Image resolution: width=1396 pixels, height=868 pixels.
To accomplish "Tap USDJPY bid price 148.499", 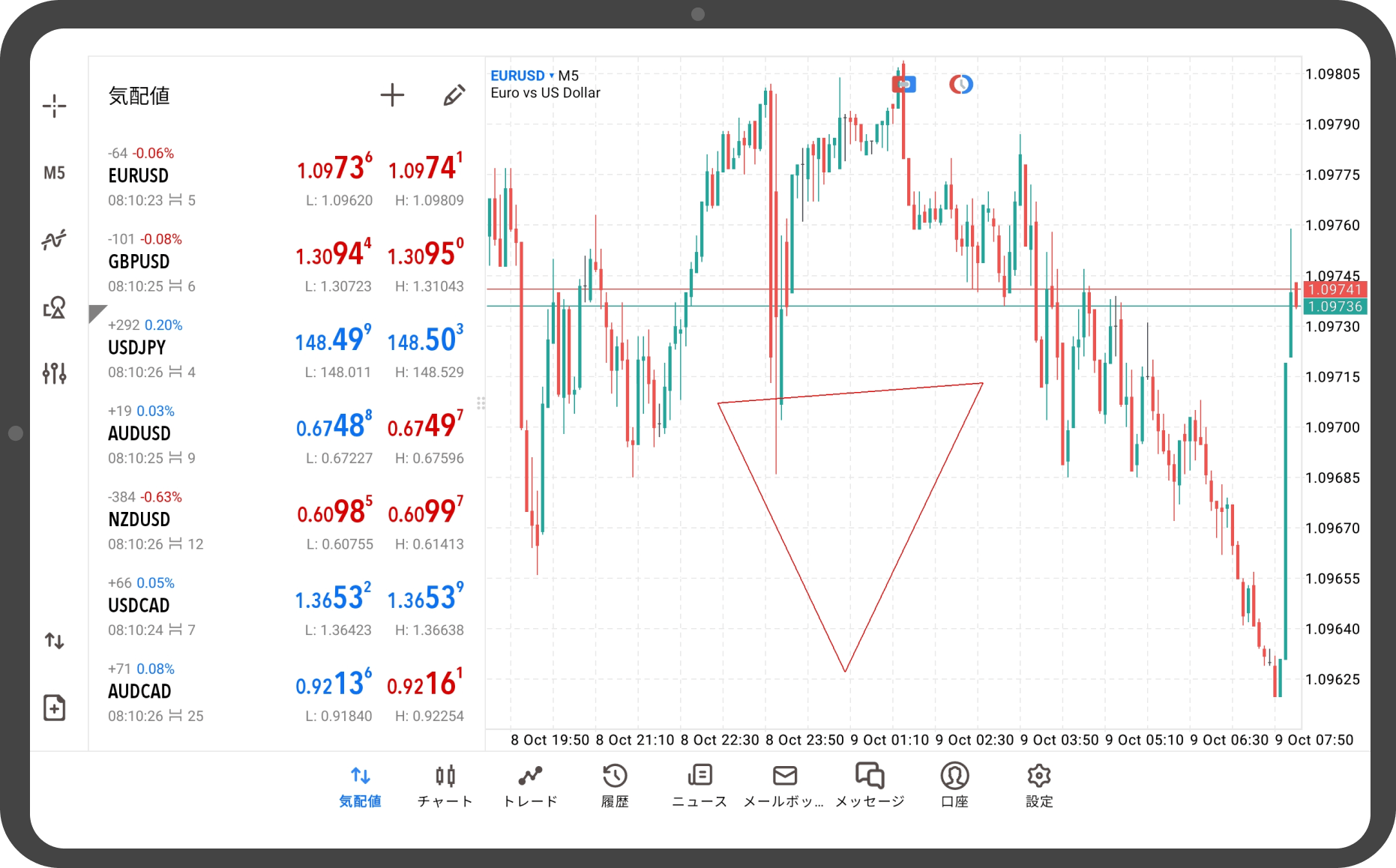I will click(x=334, y=339).
